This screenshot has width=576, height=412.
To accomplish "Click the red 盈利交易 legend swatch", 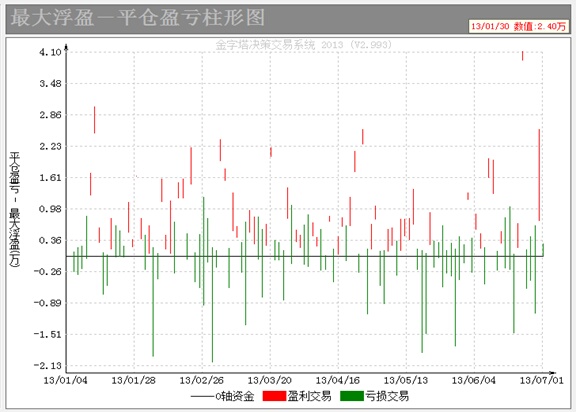I will click(x=274, y=396).
